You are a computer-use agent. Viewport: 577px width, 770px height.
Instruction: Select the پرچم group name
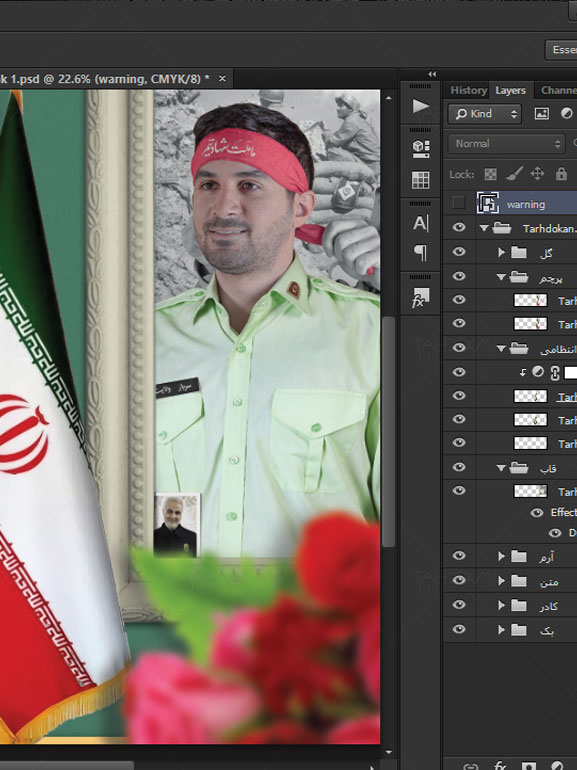point(550,278)
